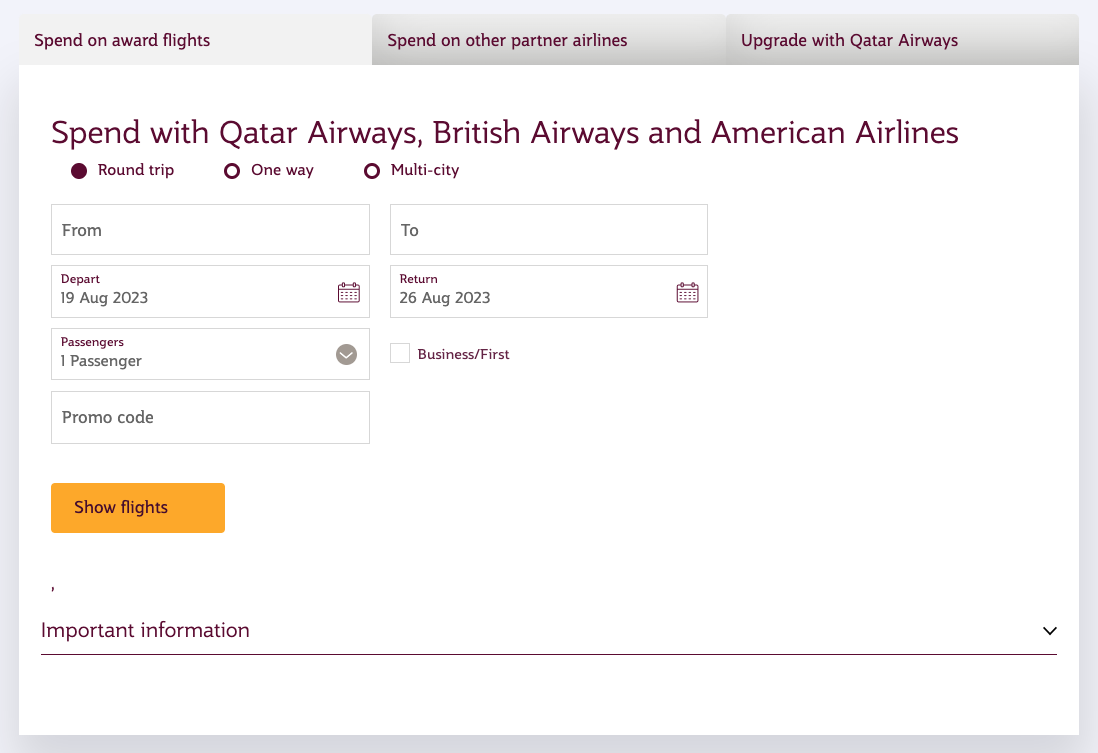Screen dimensions: 1098x753
Task: Focus the From airport field
Action: point(210,230)
